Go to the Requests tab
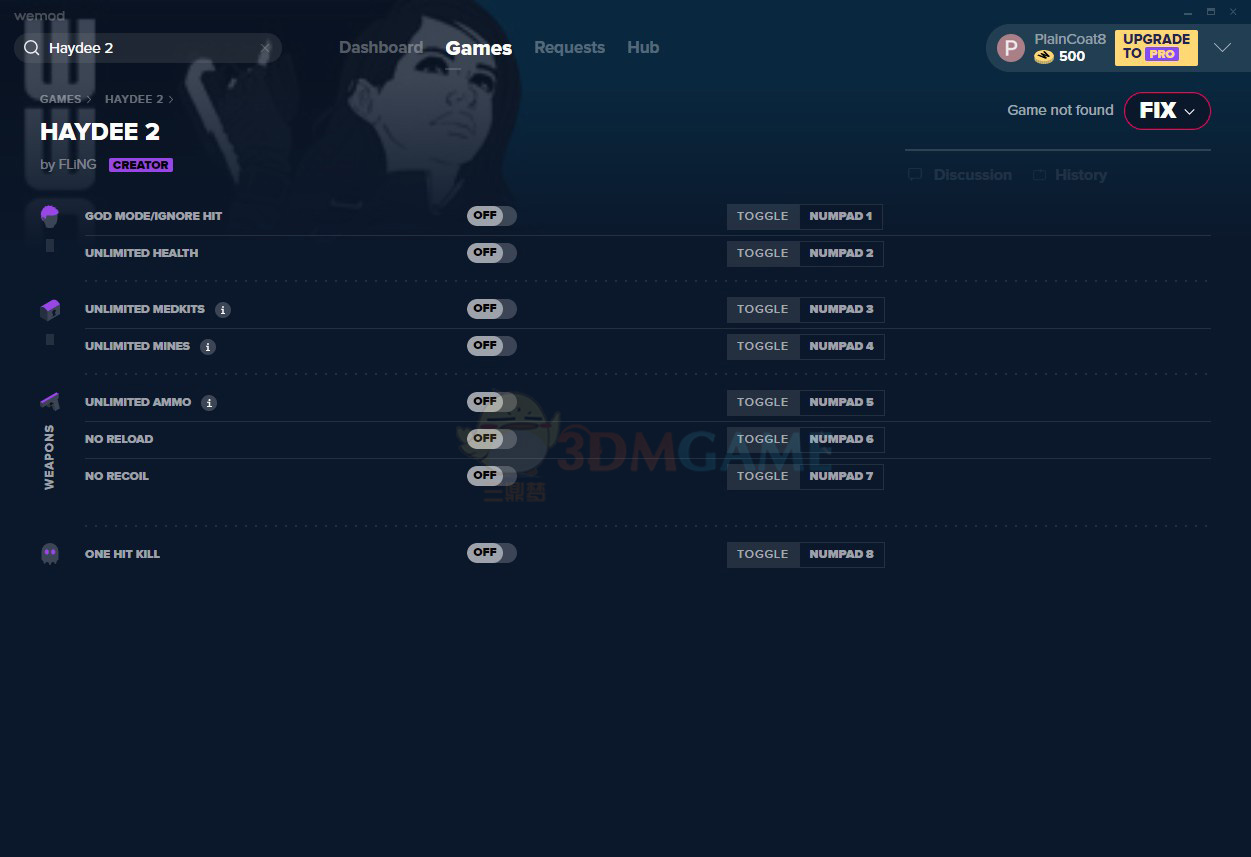The width and height of the screenshot is (1251, 857). click(569, 48)
